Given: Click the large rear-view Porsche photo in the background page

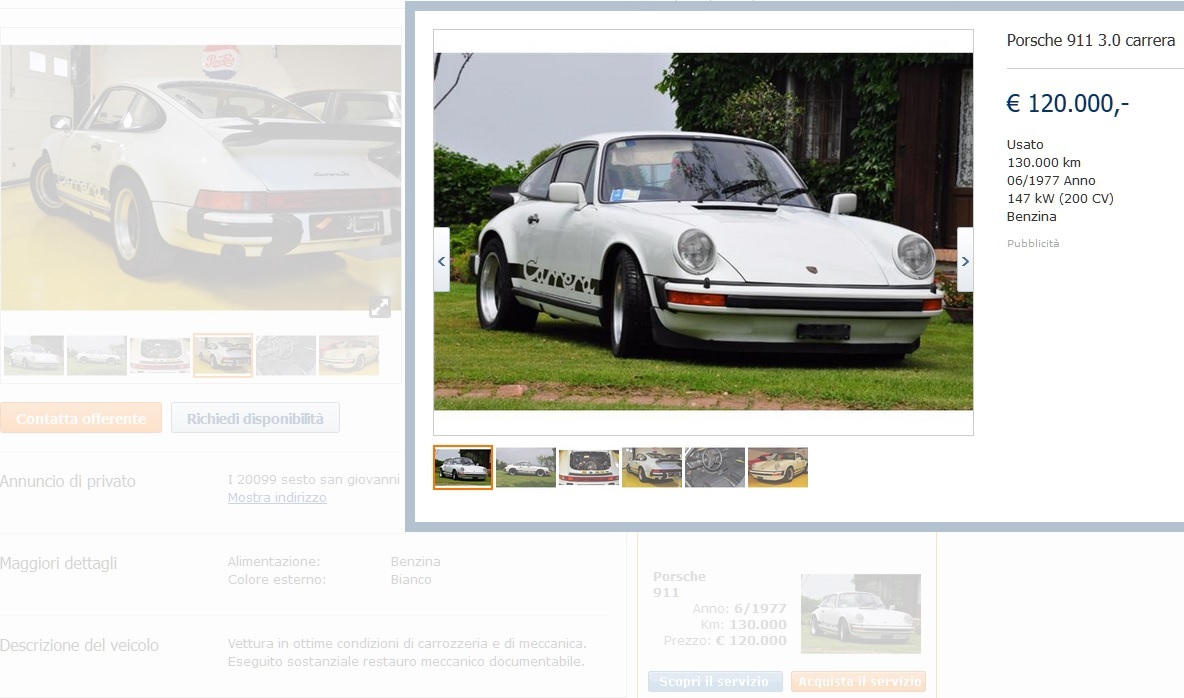Looking at the screenshot, I should click(201, 178).
